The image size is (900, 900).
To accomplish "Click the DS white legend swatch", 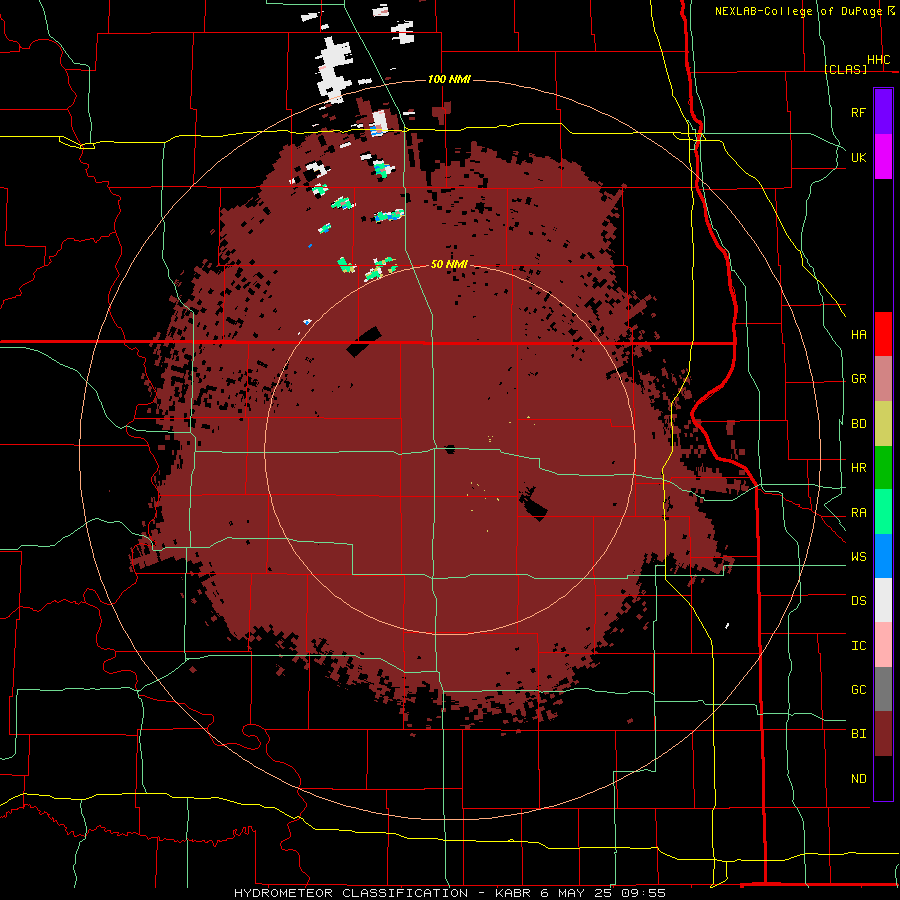I will pyautogui.click(x=883, y=600).
